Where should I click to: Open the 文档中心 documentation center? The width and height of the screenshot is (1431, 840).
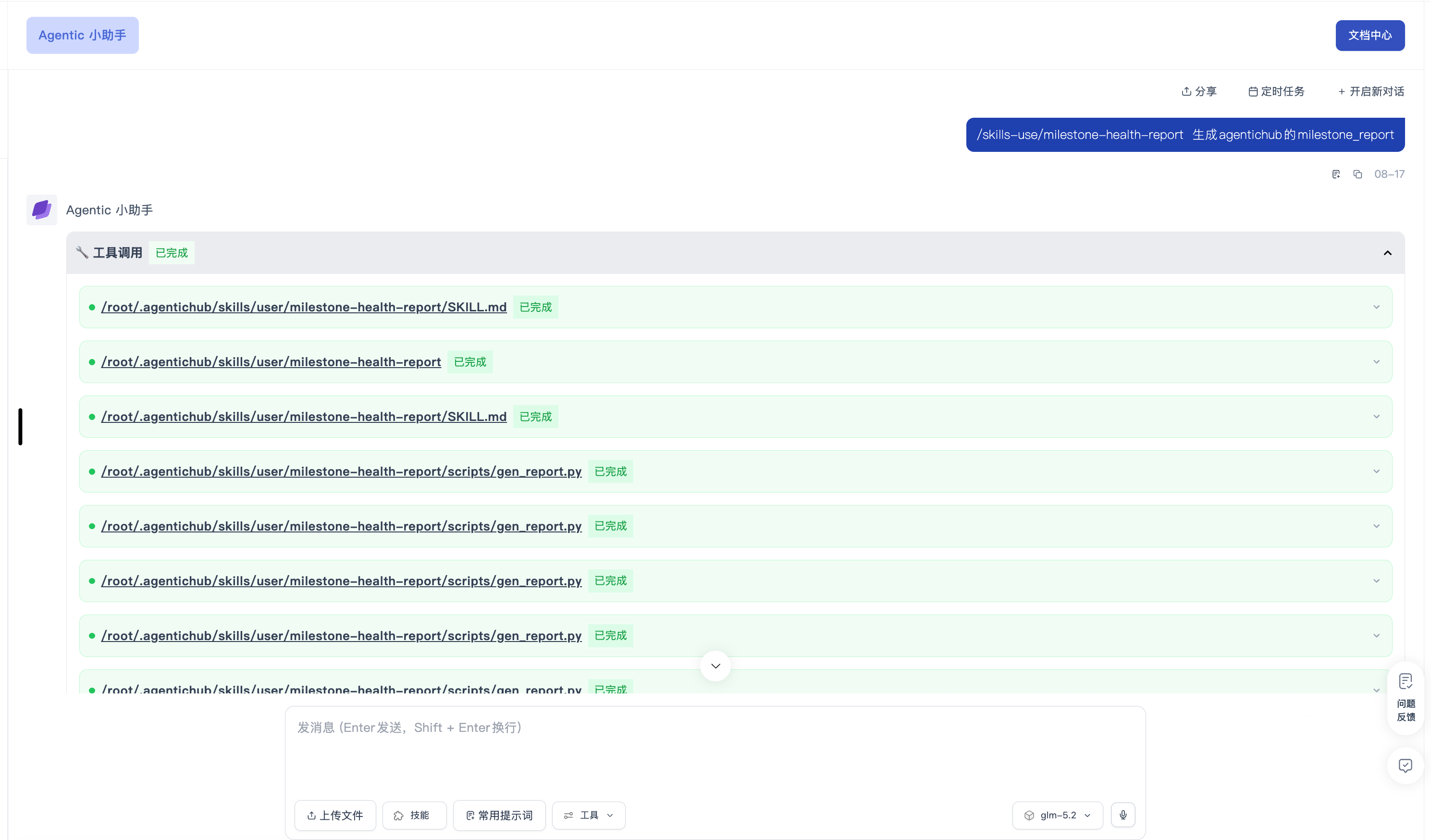(x=1369, y=35)
